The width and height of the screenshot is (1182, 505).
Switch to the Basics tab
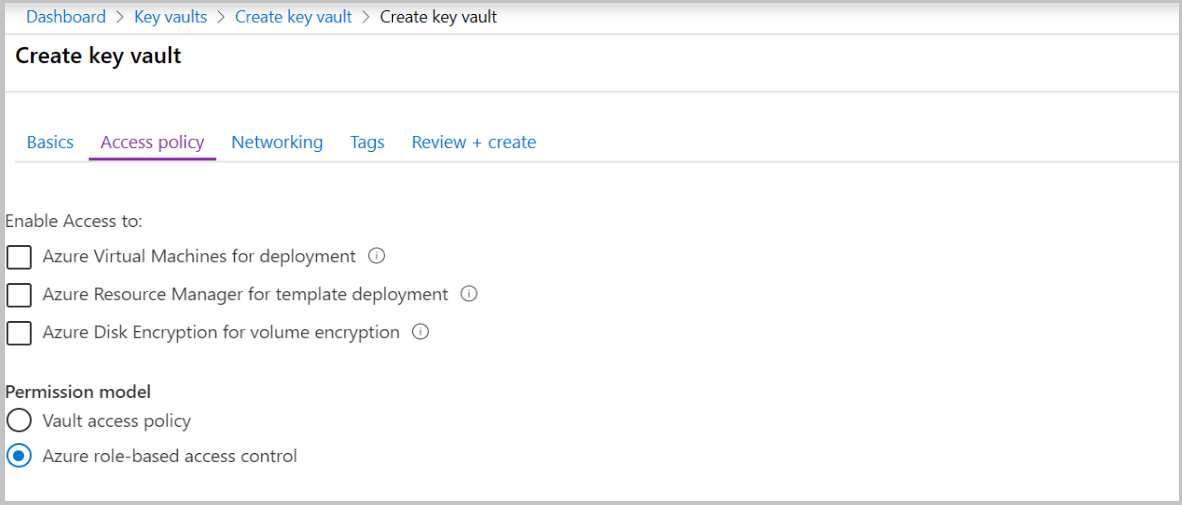[50, 142]
